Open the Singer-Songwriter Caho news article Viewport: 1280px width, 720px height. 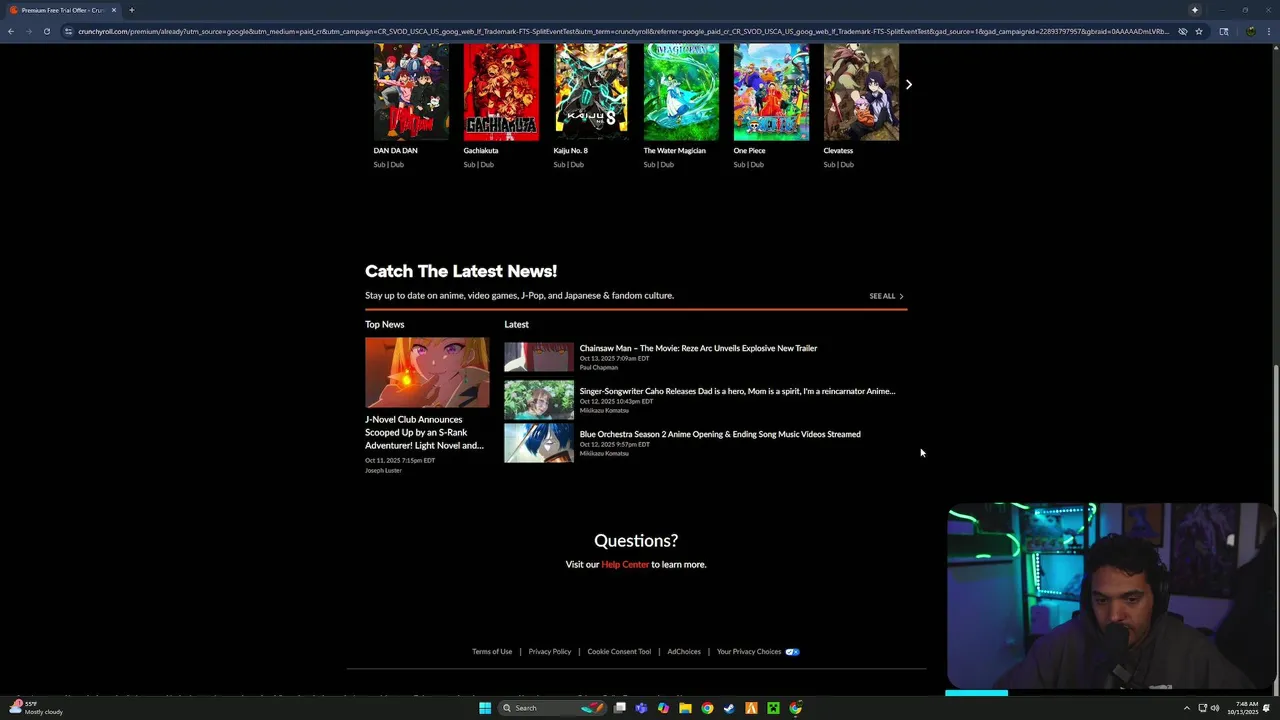[x=737, y=391]
